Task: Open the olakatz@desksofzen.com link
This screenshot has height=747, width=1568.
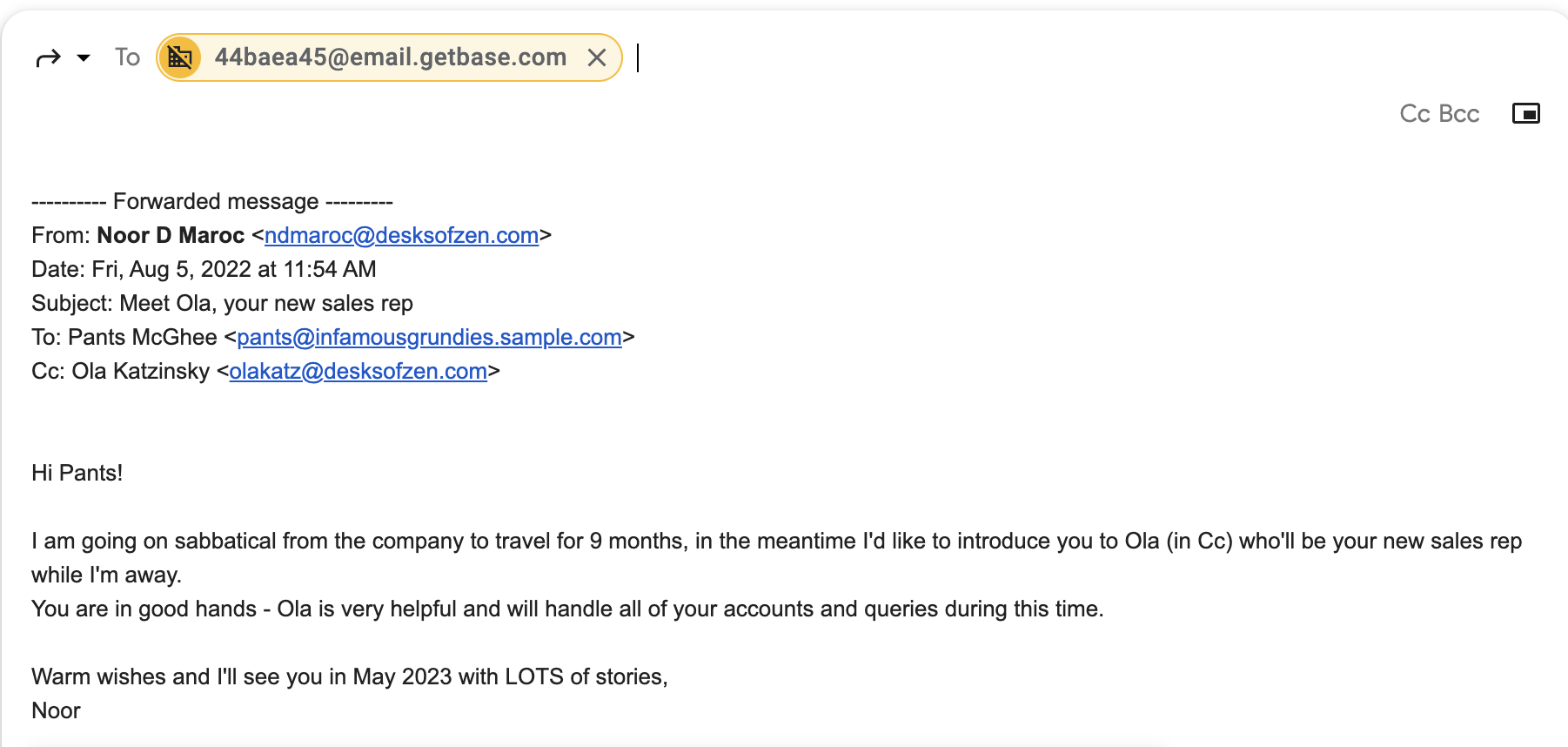Action: click(358, 372)
